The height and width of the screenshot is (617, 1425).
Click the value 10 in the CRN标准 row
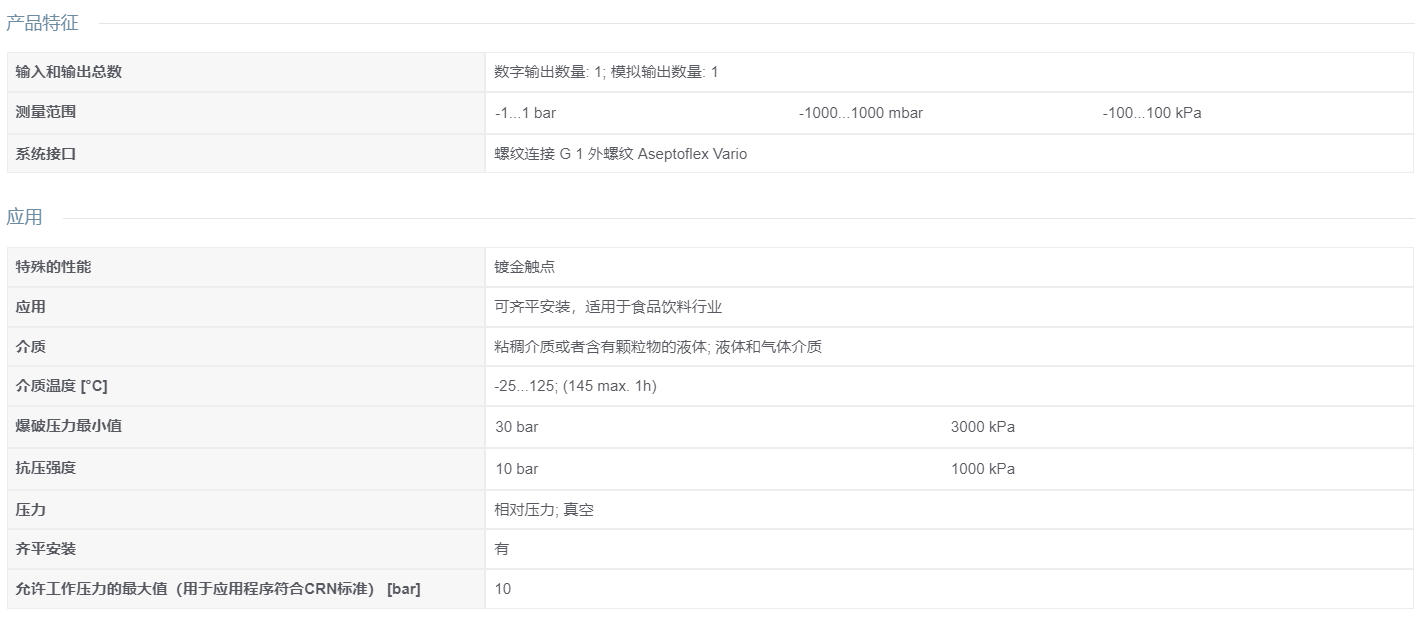click(503, 589)
